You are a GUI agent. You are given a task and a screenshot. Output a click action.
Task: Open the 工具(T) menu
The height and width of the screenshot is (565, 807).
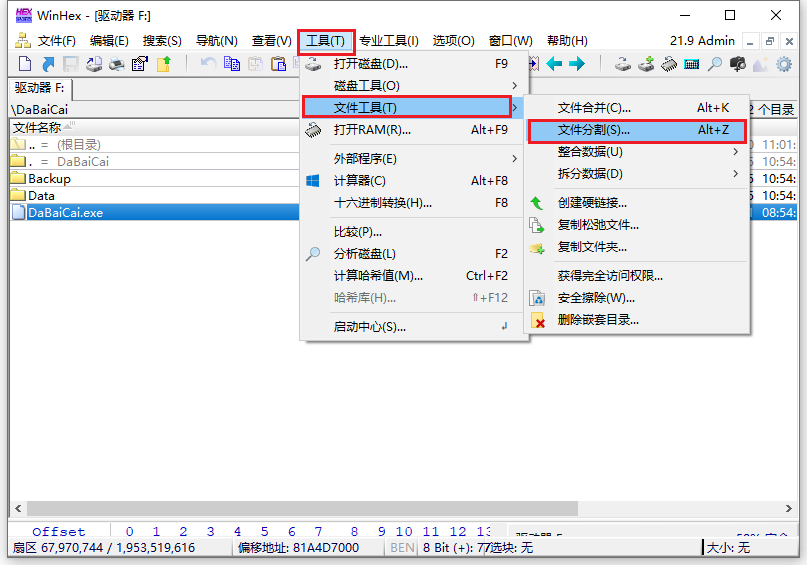point(326,41)
